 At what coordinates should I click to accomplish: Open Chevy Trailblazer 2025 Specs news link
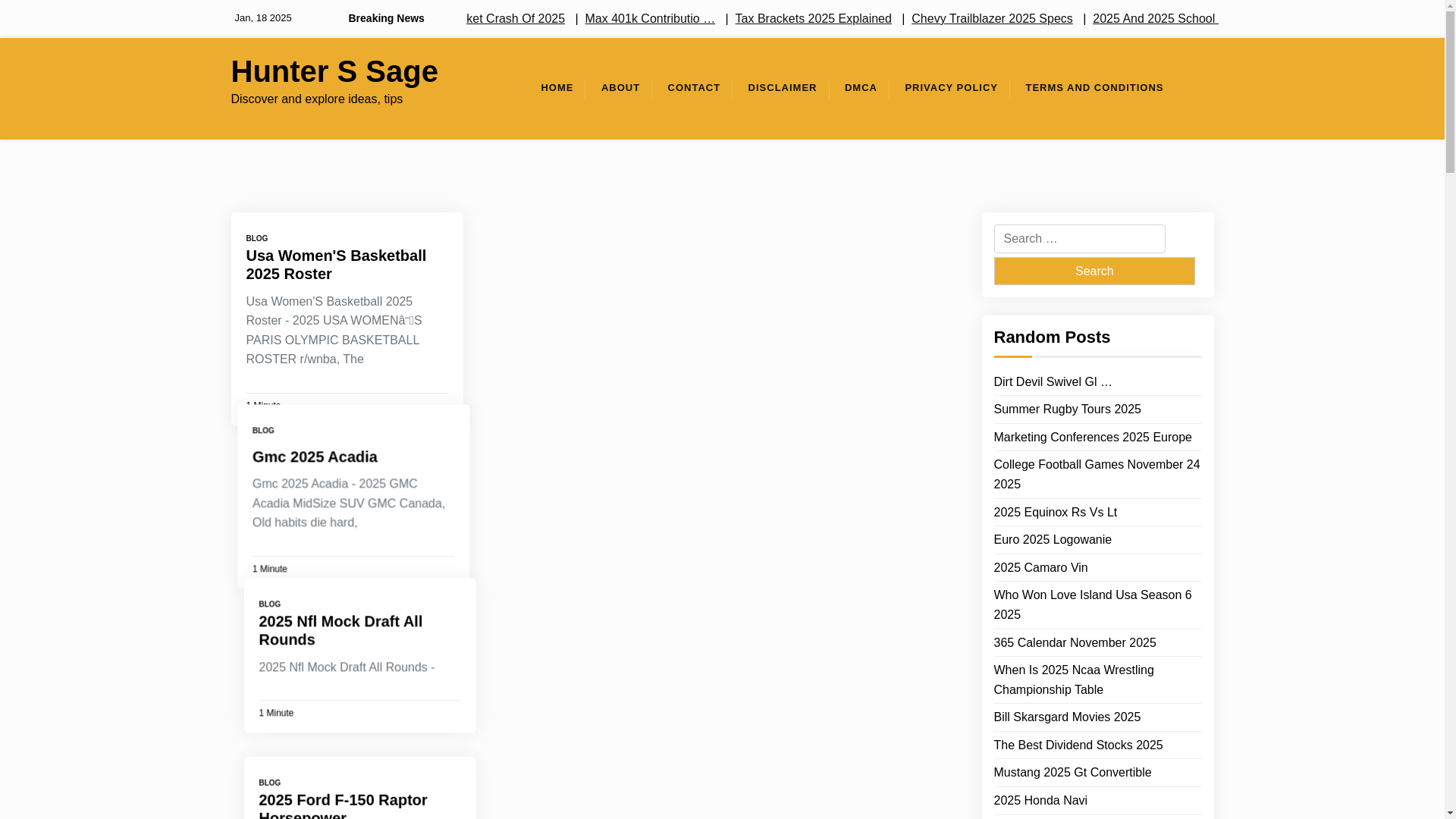point(992,18)
